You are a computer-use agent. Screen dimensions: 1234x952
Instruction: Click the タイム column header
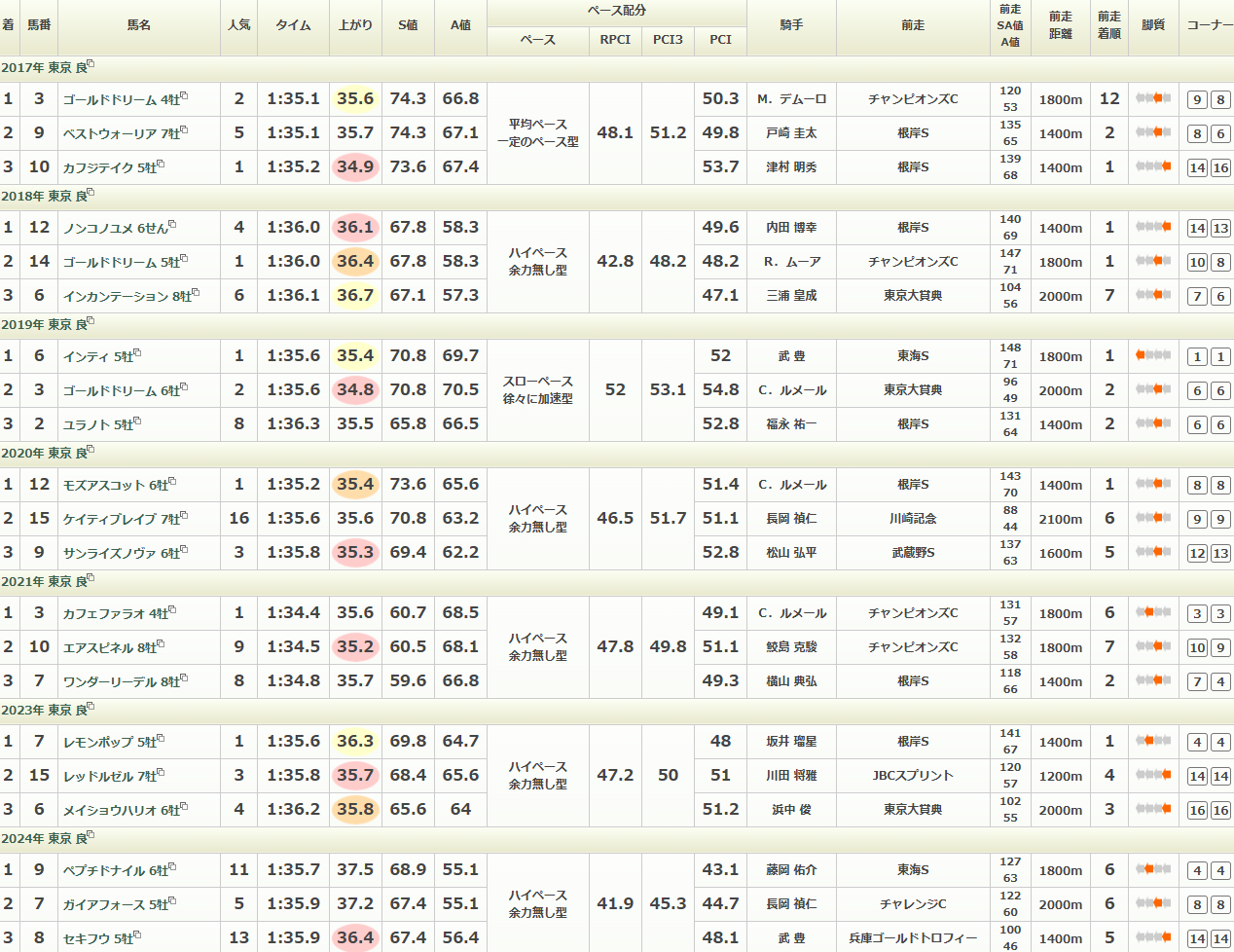tap(293, 25)
